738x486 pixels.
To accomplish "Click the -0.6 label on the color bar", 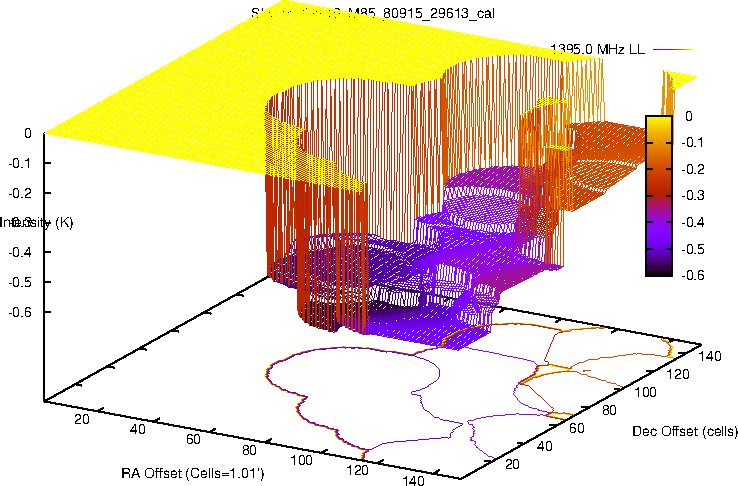I will 692,275.
